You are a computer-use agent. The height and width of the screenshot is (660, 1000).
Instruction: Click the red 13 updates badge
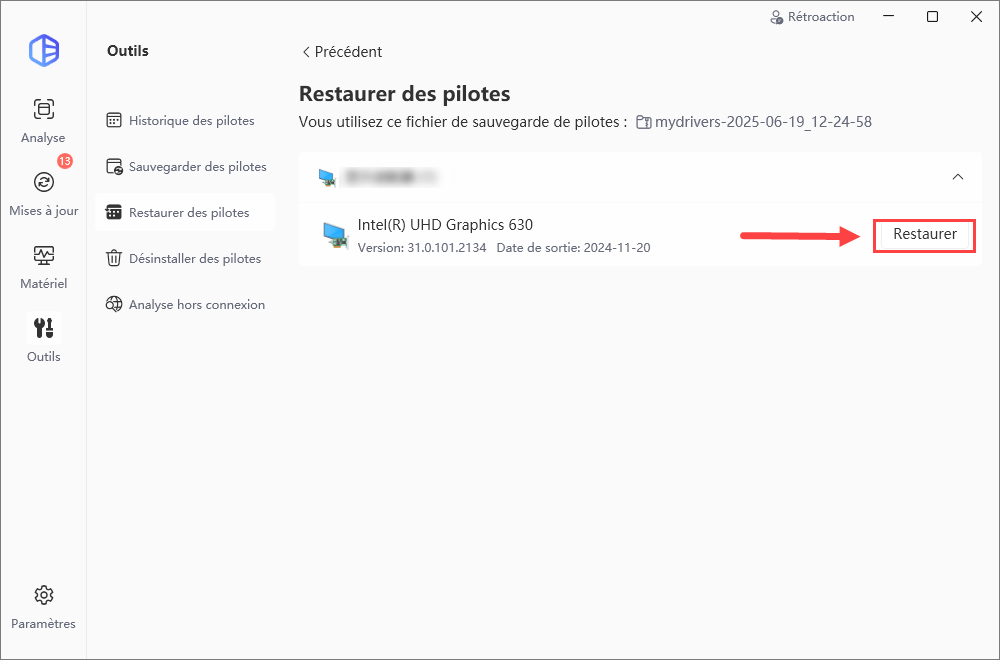[x=65, y=161]
